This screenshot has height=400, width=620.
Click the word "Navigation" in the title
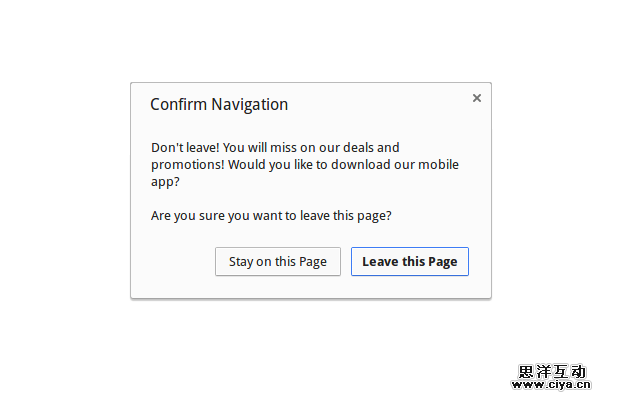tap(249, 104)
